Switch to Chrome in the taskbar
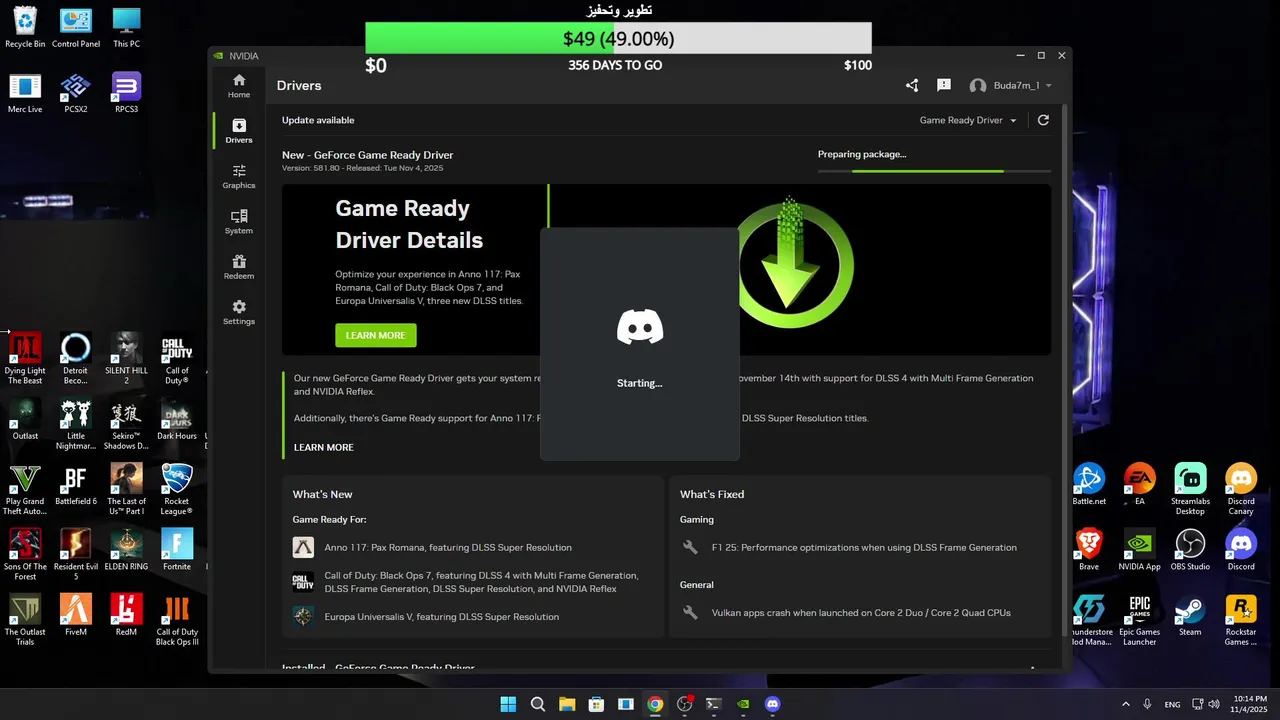Image resolution: width=1280 pixels, height=720 pixels. tap(655, 704)
